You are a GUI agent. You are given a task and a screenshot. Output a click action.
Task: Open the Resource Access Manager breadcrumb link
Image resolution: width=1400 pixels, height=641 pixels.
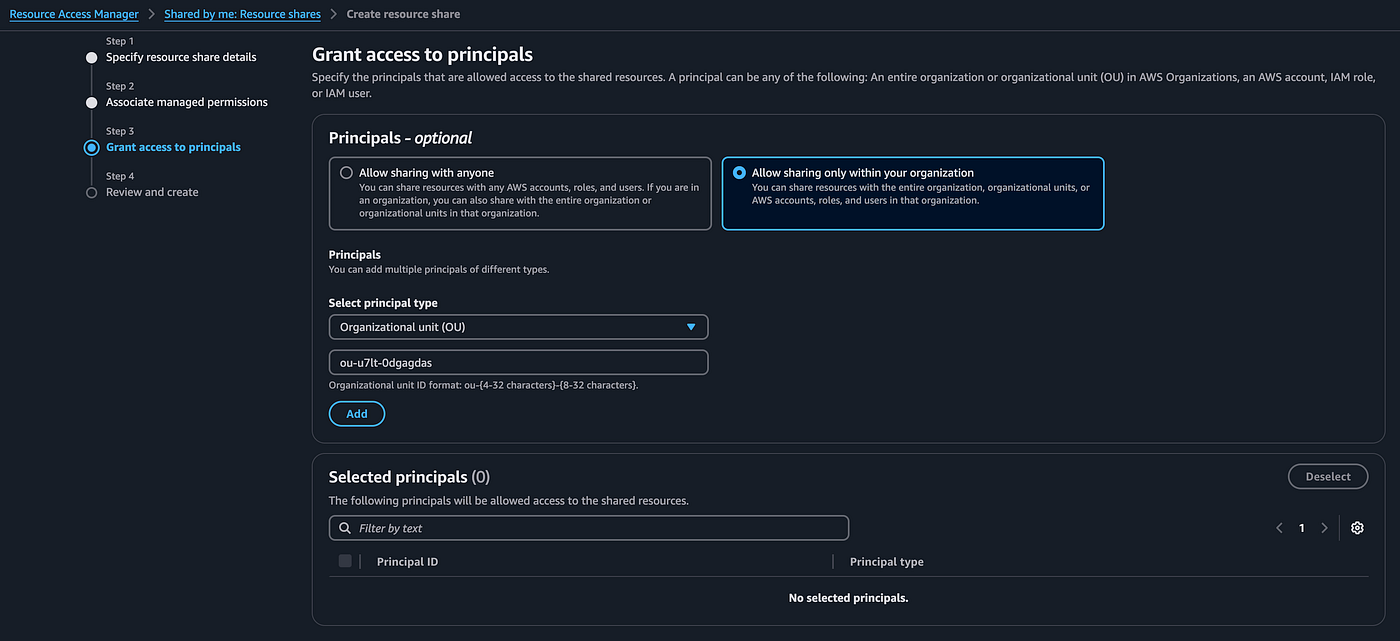point(73,13)
